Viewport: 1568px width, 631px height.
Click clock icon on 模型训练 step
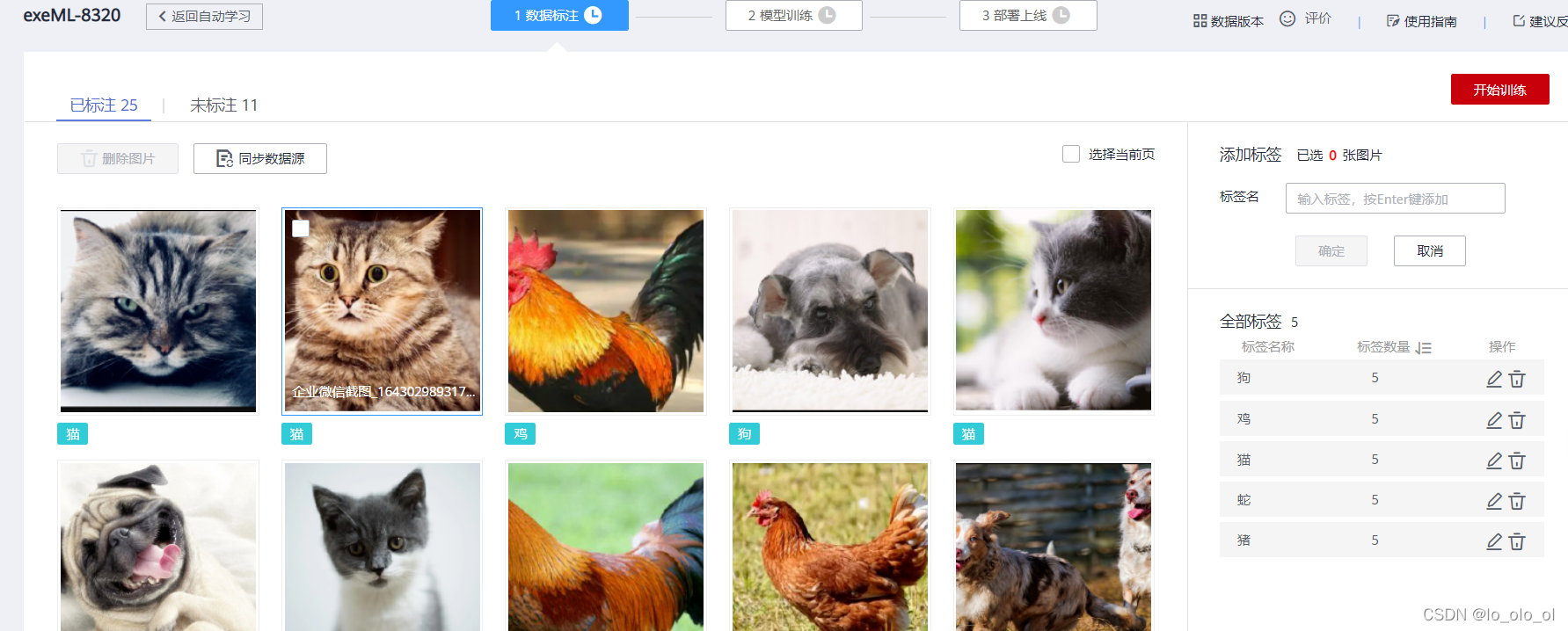[828, 15]
